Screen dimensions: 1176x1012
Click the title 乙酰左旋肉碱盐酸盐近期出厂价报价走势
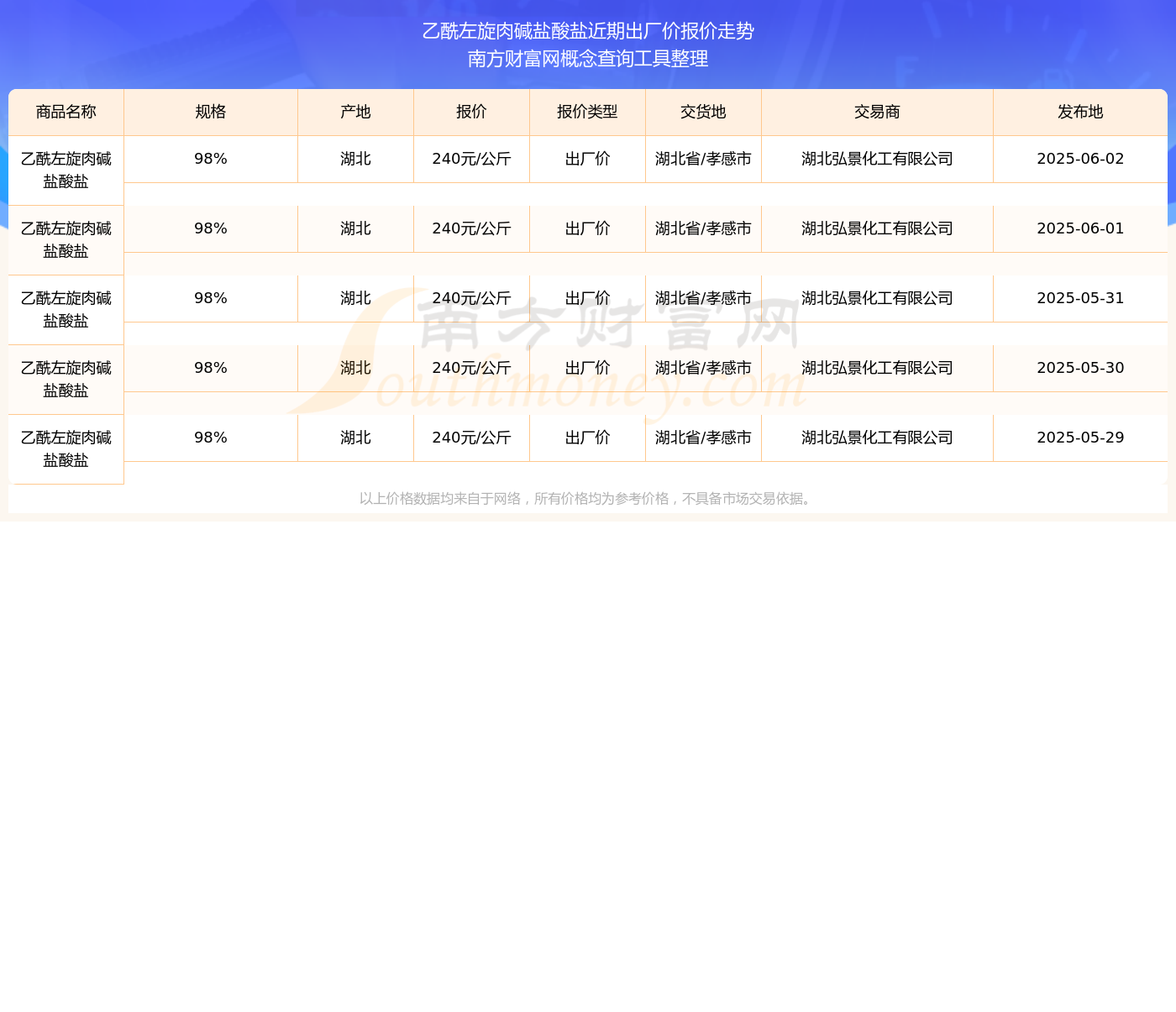tap(588, 31)
